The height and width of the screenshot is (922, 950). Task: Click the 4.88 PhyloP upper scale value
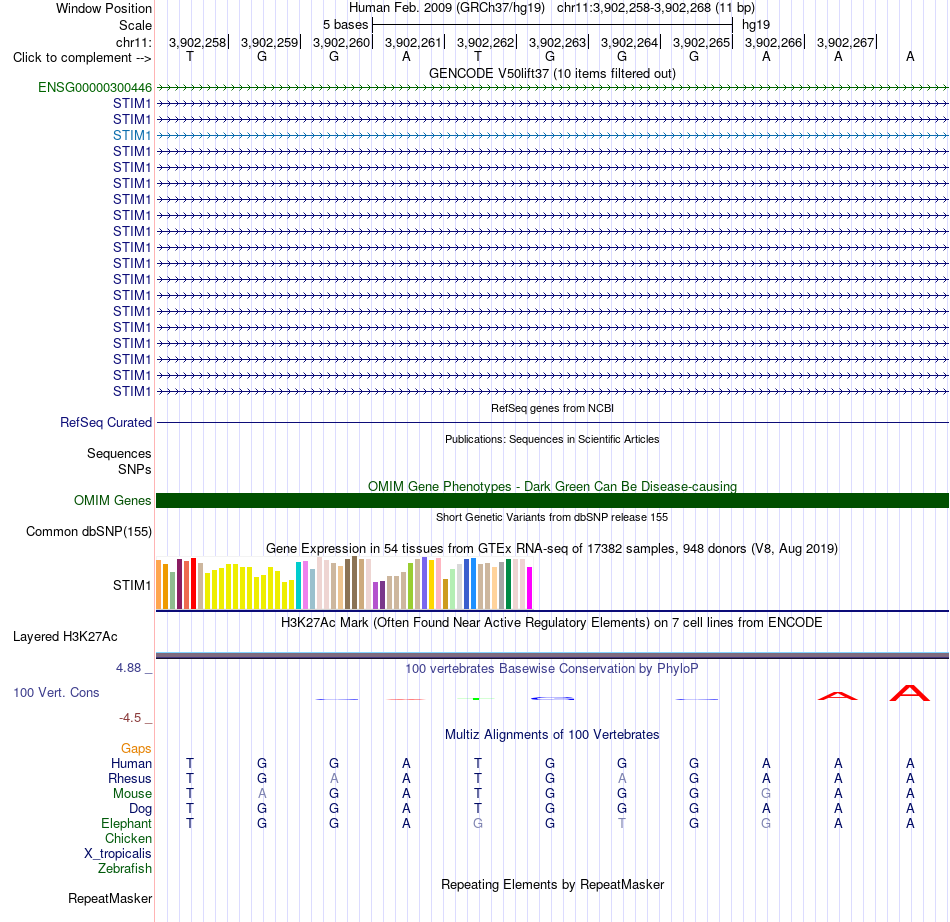pyautogui.click(x=128, y=668)
